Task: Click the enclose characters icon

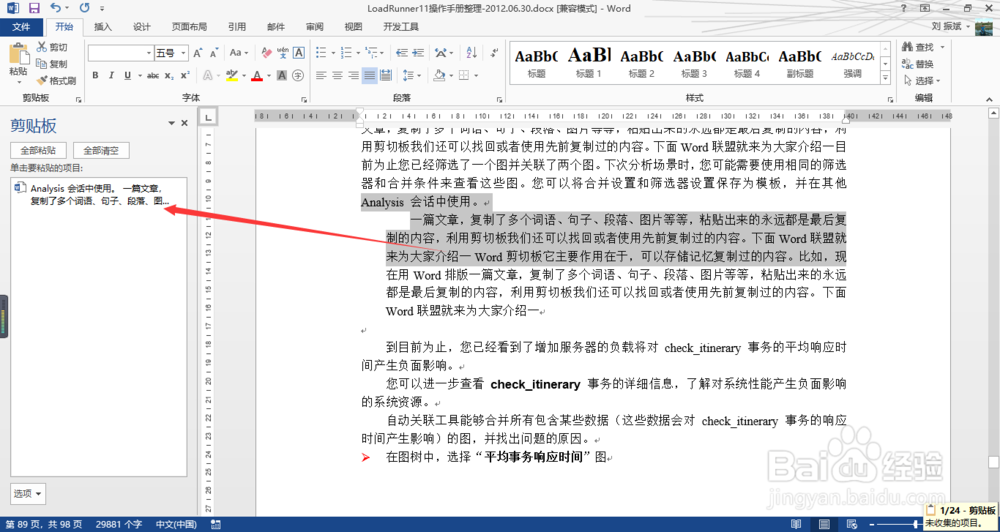Action: tap(298, 75)
